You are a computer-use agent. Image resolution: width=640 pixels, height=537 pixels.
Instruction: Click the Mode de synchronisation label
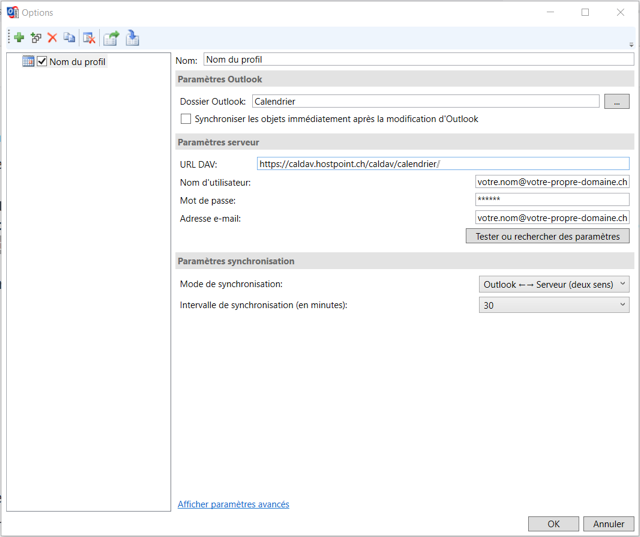[x=231, y=284]
